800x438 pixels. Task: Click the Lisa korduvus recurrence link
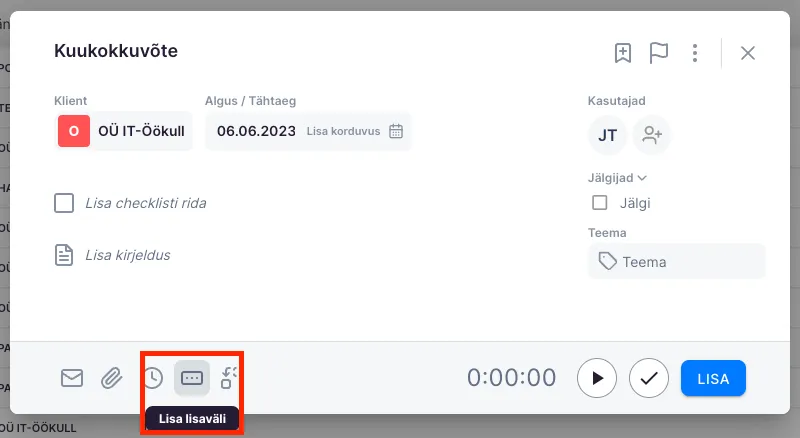(x=343, y=132)
